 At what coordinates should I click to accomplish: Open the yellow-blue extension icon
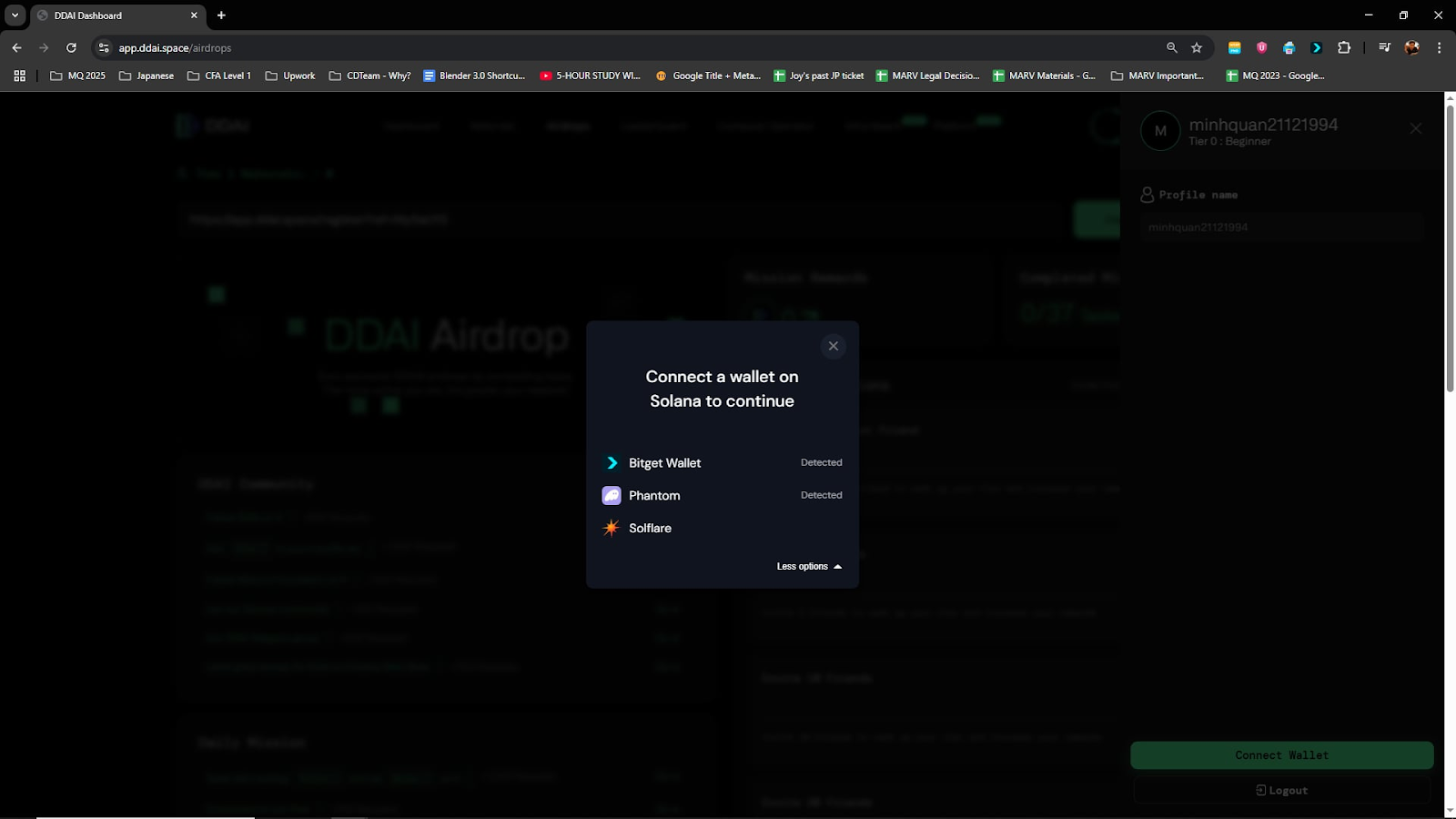click(x=1234, y=47)
